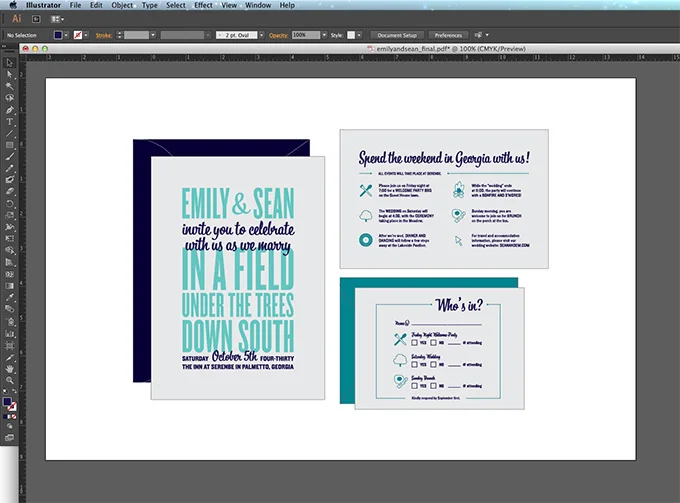This screenshot has width=680, height=503.
Task: Expand the stroke weight dropdown
Action: point(153,35)
